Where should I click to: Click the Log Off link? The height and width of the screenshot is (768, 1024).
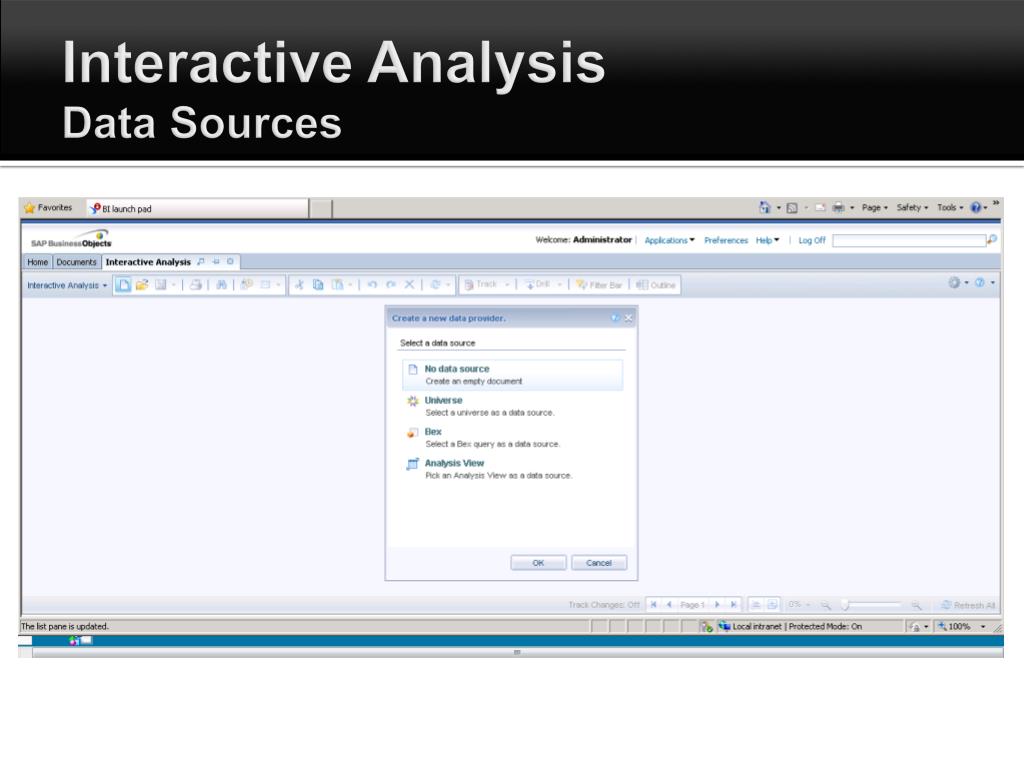coord(812,240)
